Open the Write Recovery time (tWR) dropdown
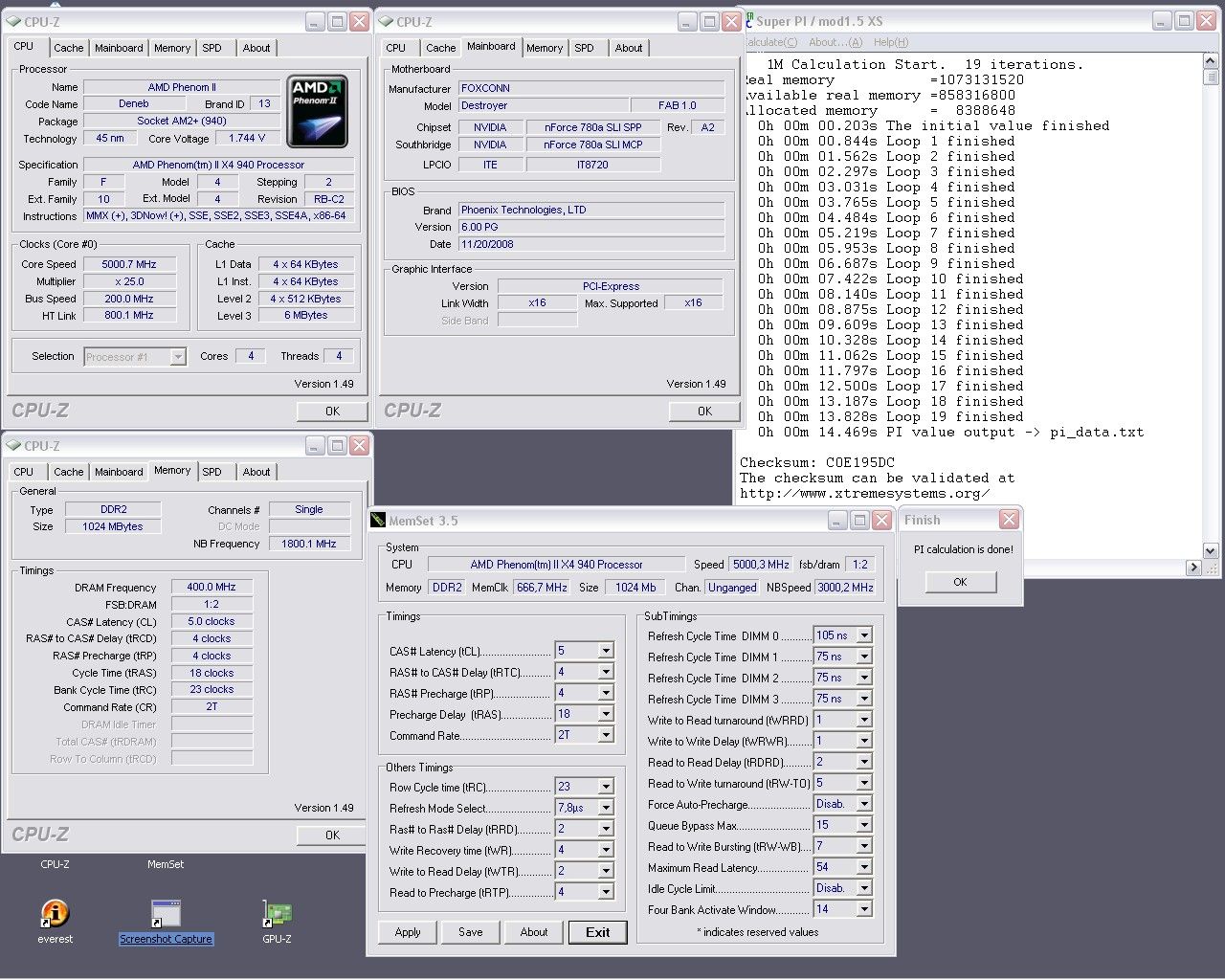This screenshot has height=980, width=1225. [605, 850]
